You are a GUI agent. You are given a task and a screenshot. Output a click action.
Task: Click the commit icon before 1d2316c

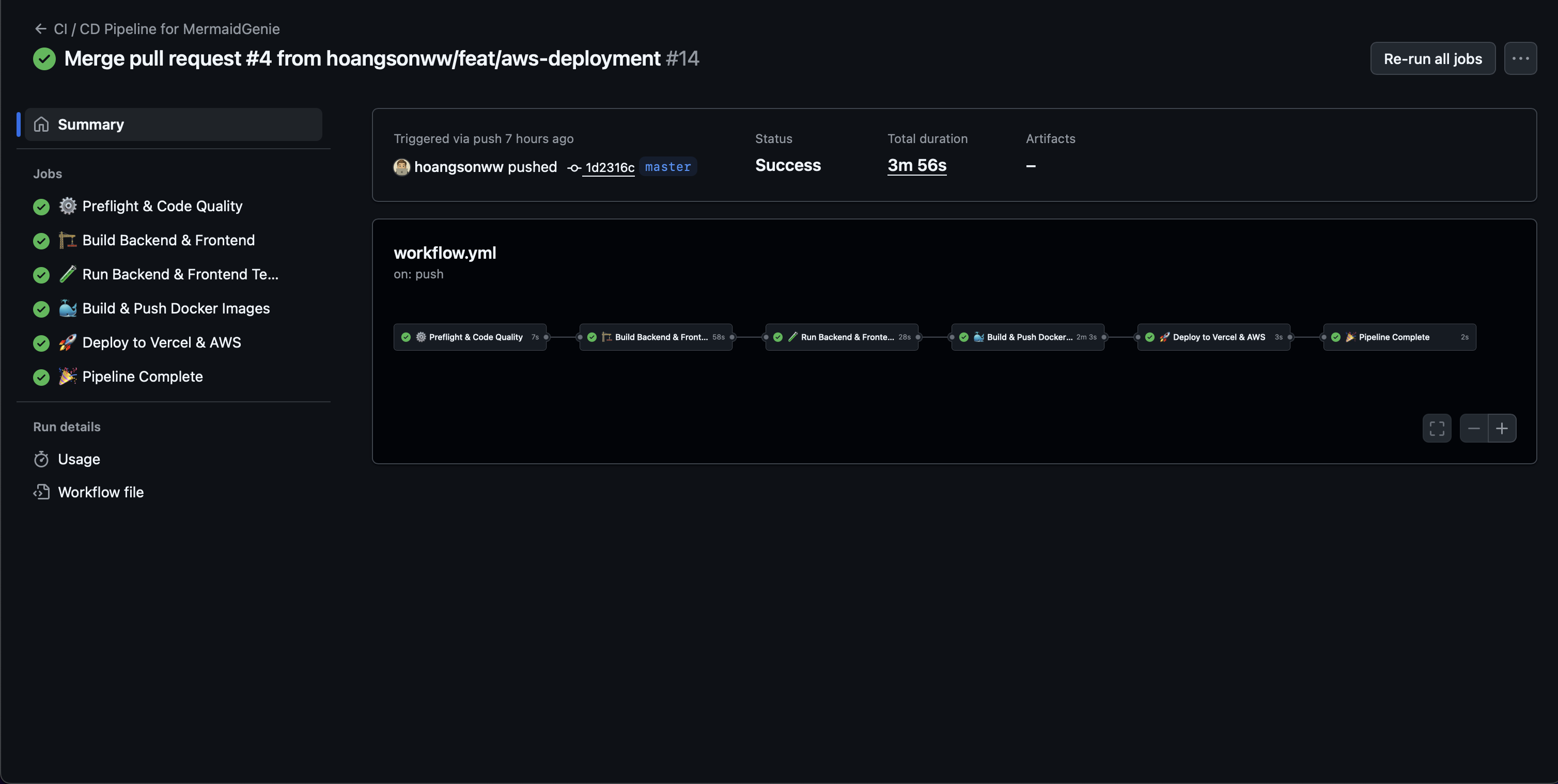pos(574,168)
